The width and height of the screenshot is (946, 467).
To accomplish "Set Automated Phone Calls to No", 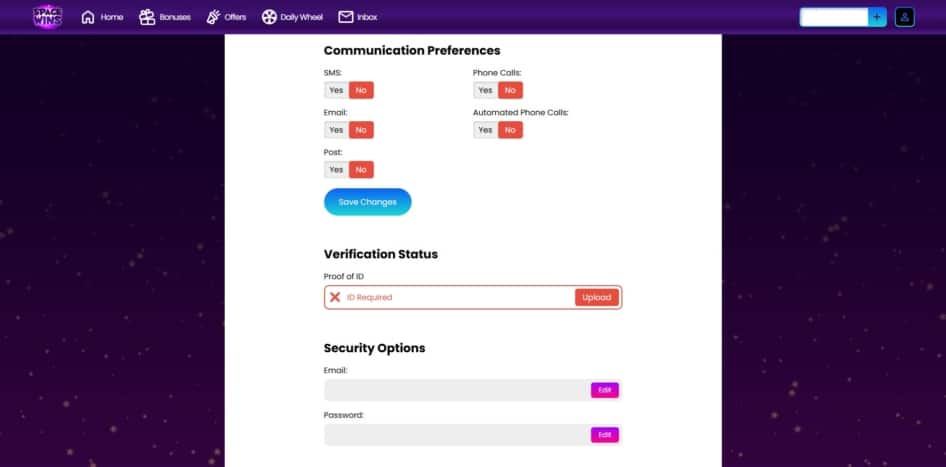I will (x=510, y=130).
